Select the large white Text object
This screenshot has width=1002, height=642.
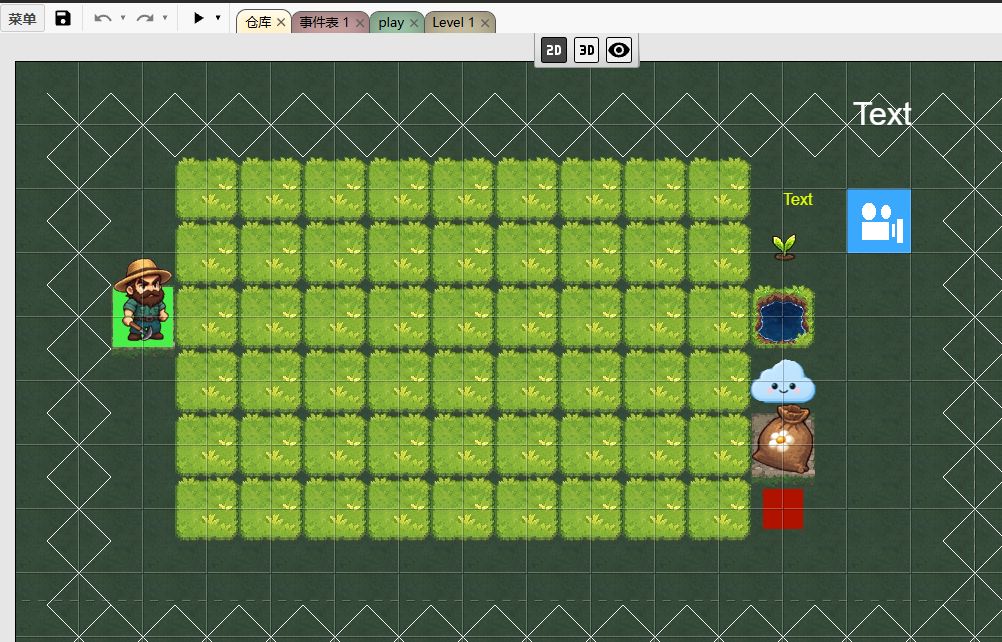pyautogui.click(x=882, y=114)
